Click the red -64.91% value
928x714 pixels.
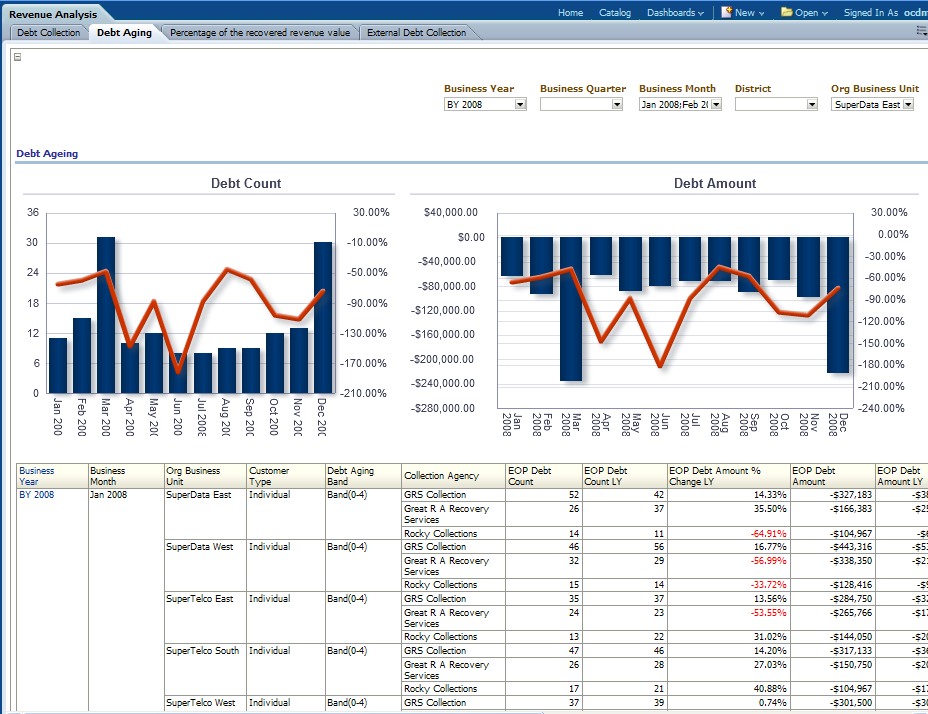pyautogui.click(x=768, y=534)
